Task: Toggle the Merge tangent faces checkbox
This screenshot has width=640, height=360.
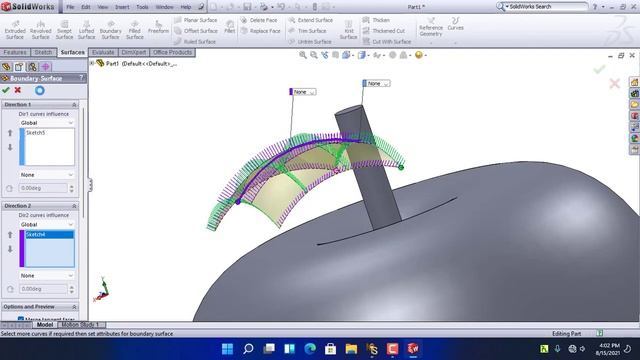Action: point(20,319)
